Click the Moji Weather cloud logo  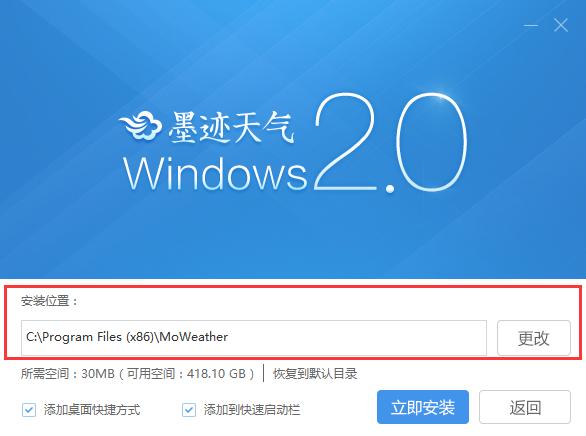[141, 126]
